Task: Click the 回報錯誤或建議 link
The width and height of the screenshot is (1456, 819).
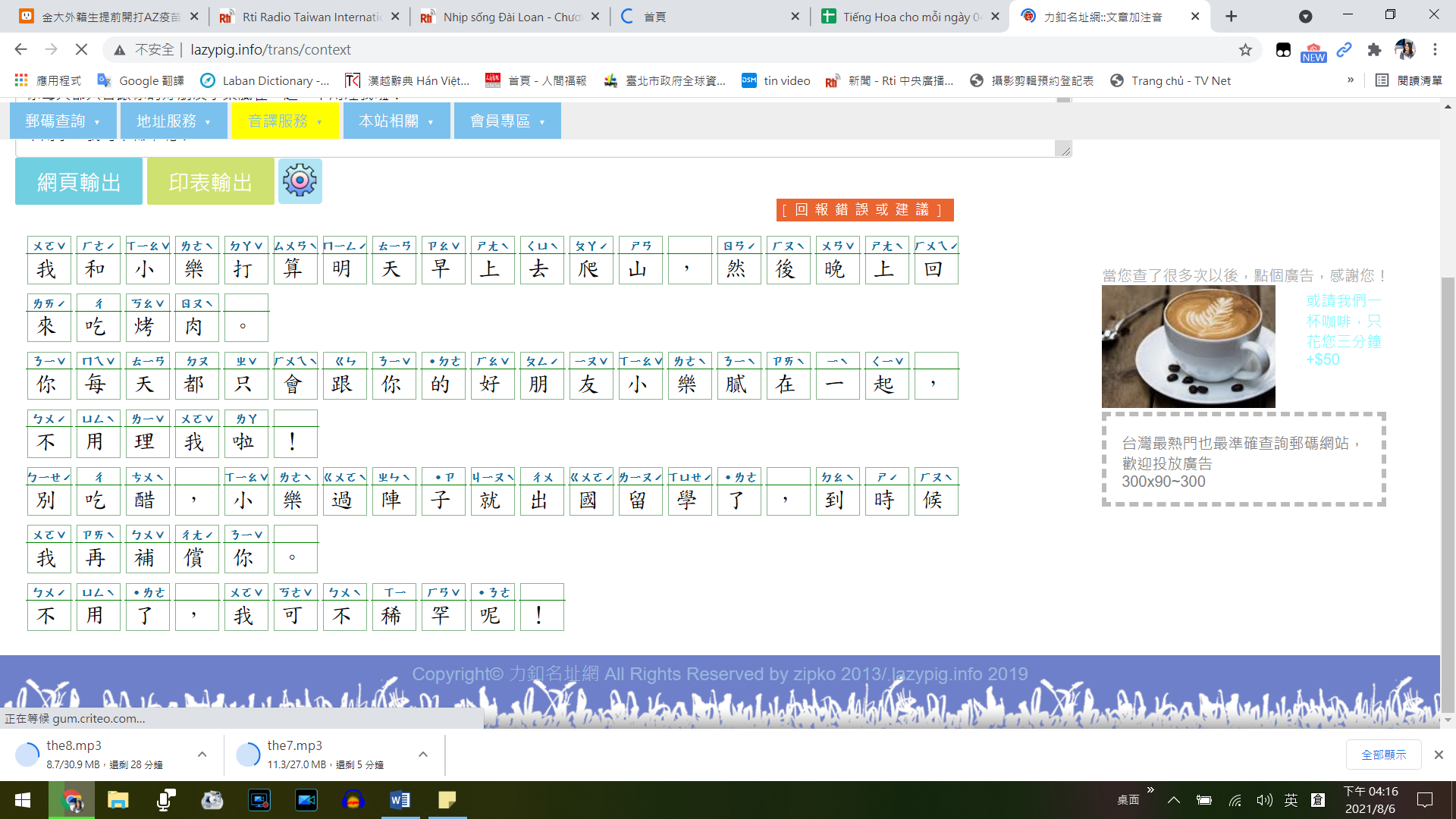Action: click(865, 210)
